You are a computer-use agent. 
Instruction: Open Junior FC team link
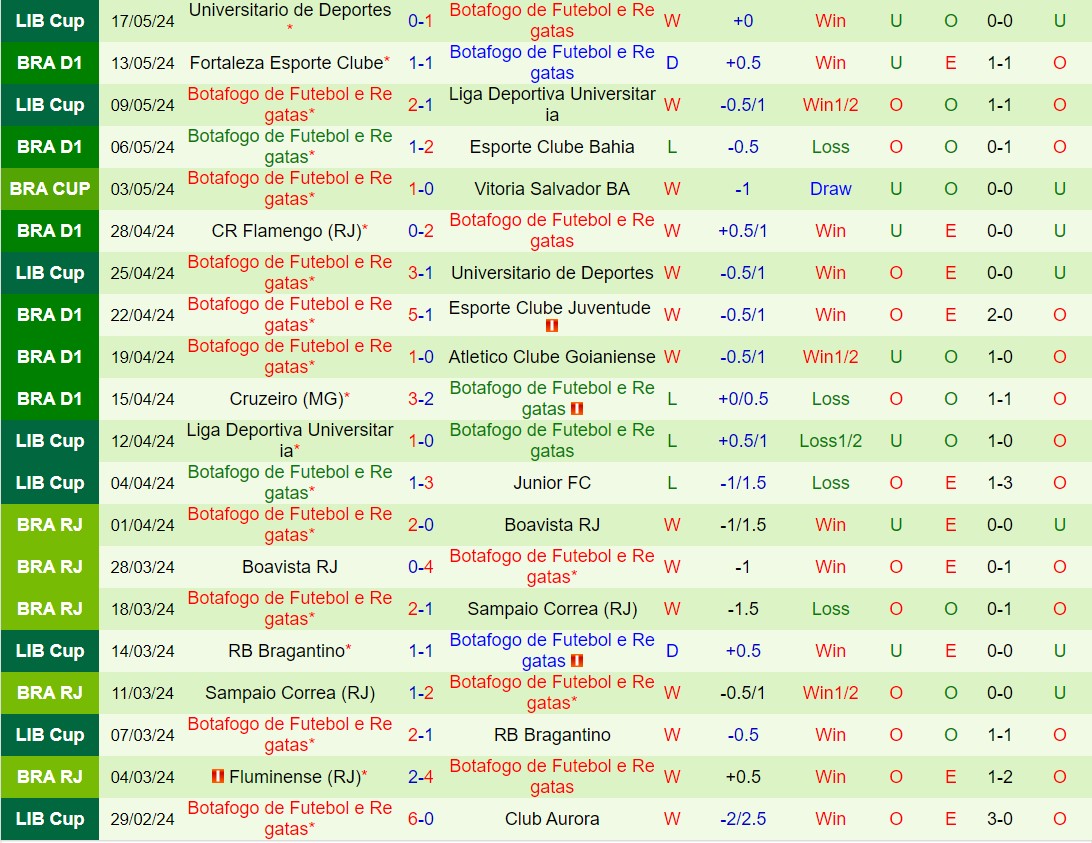[552, 483]
